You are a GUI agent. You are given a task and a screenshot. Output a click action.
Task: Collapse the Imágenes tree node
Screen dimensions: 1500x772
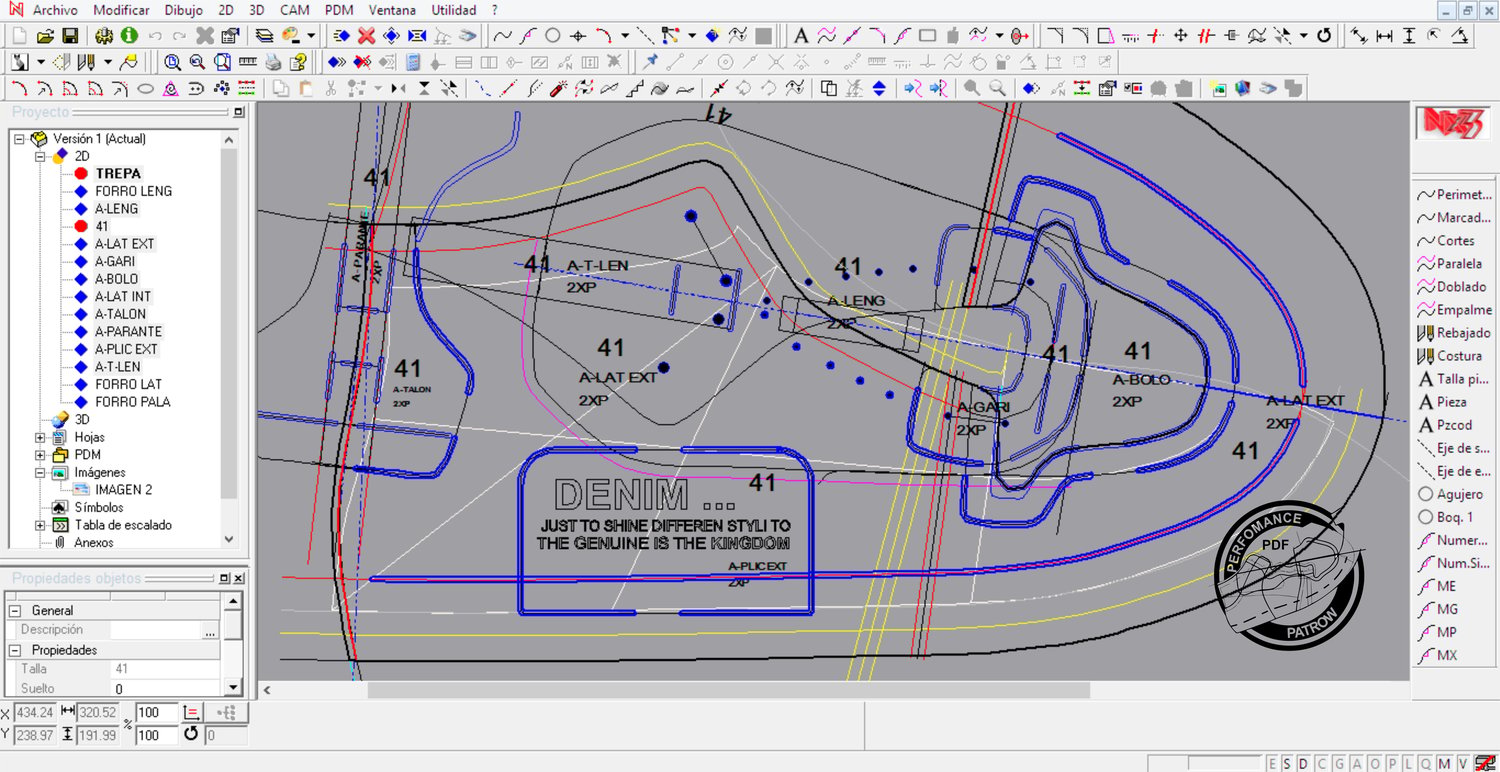point(41,472)
